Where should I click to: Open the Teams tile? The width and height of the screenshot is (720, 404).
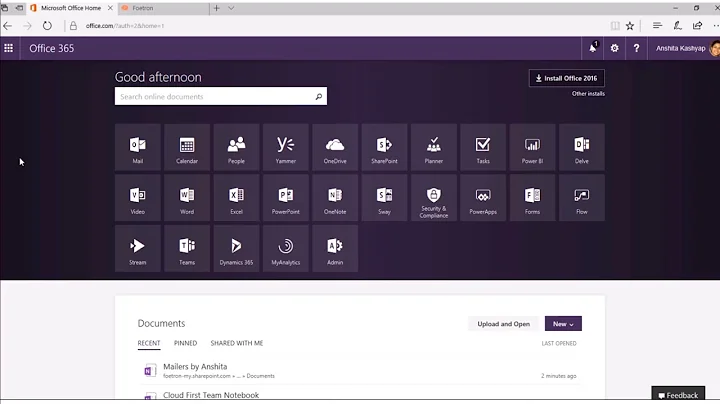click(x=187, y=248)
